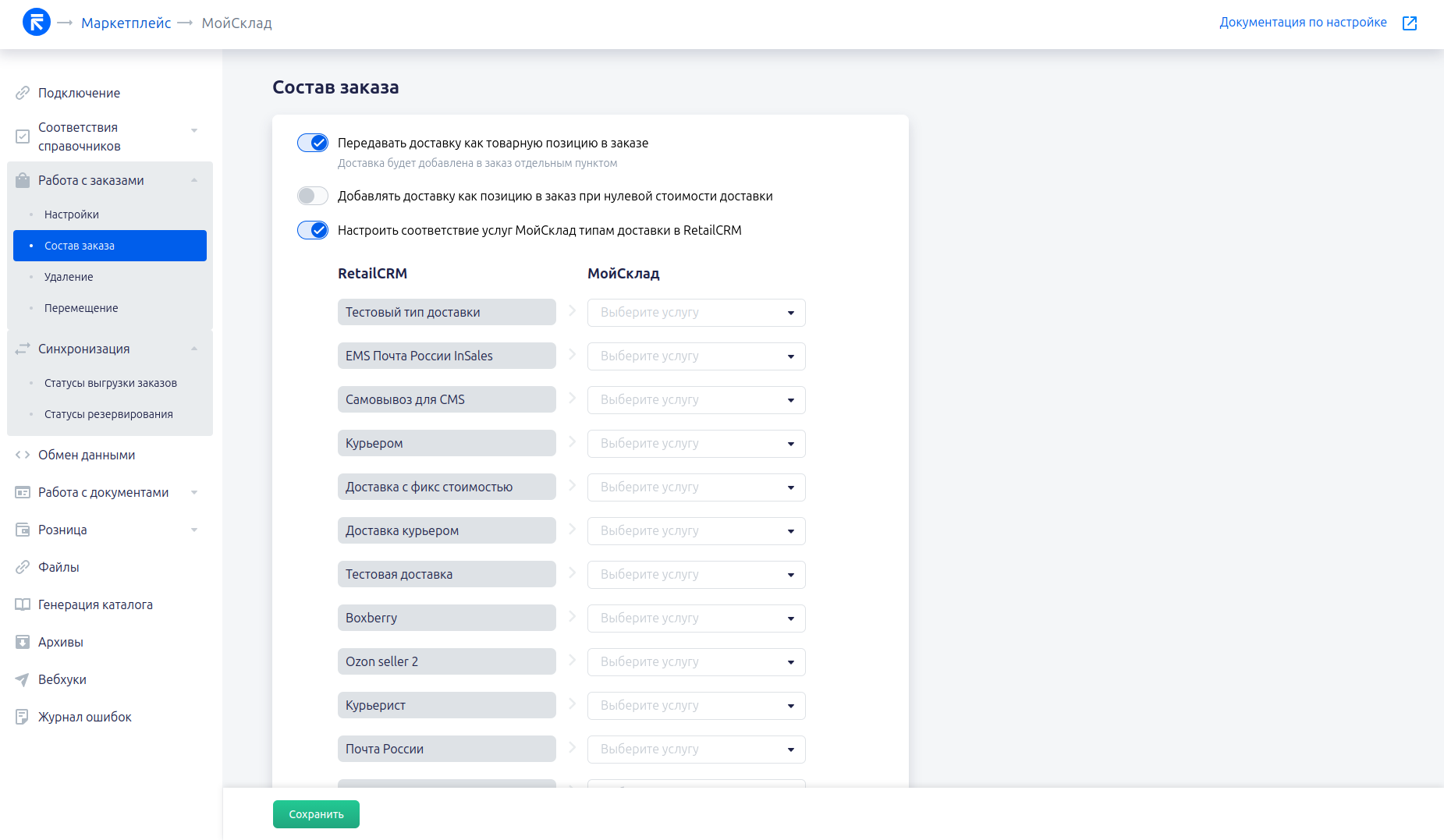Open Статусы резервирования page
This screenshot has width=1444, height=840.
click(x=108, y=414)
